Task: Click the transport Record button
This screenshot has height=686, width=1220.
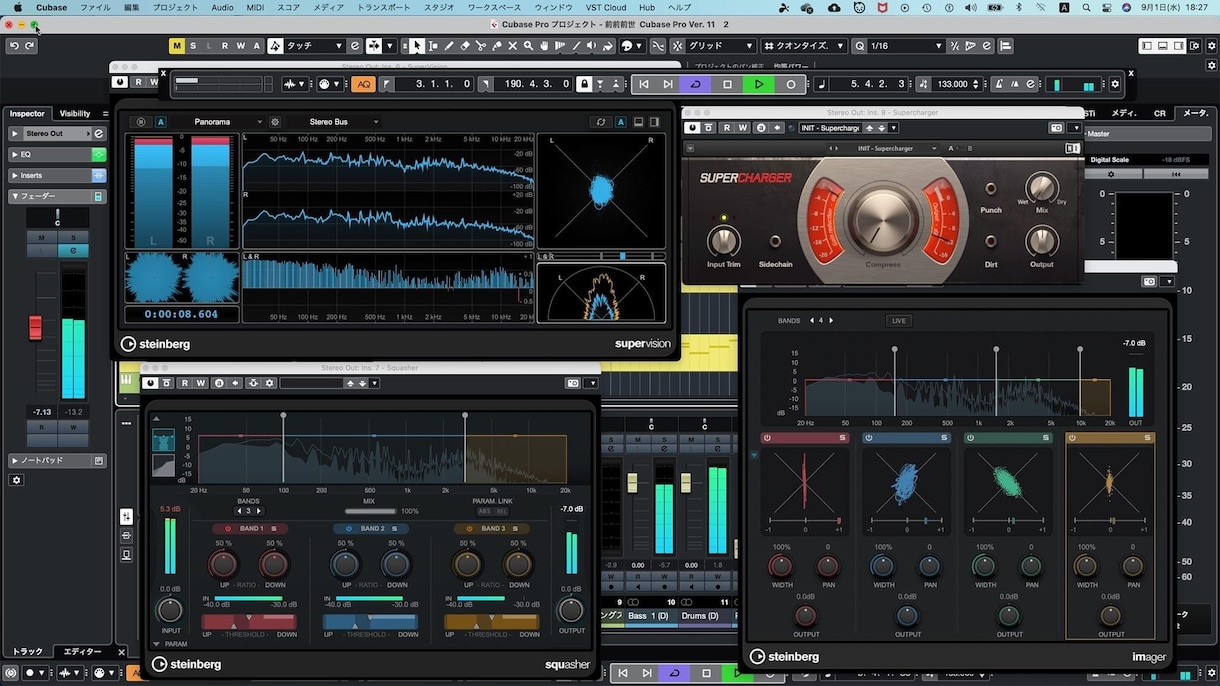Action: (x=791, y=84)
